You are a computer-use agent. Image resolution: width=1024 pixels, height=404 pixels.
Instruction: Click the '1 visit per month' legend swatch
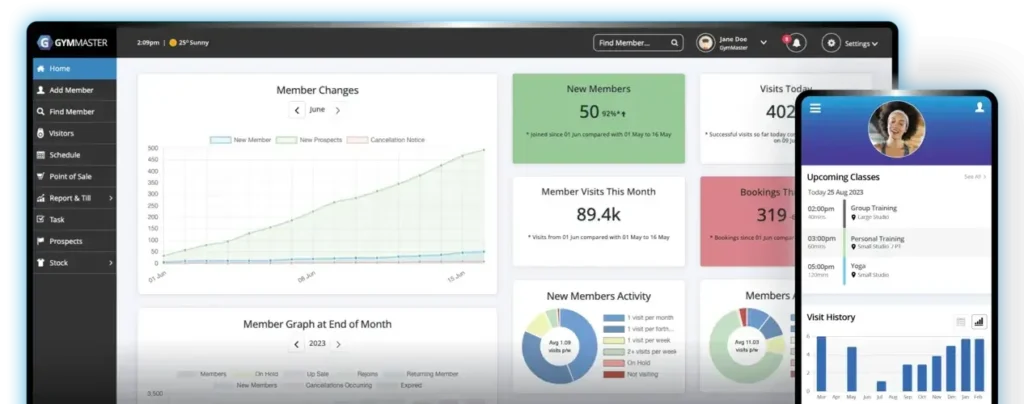[x=613, y=318]
